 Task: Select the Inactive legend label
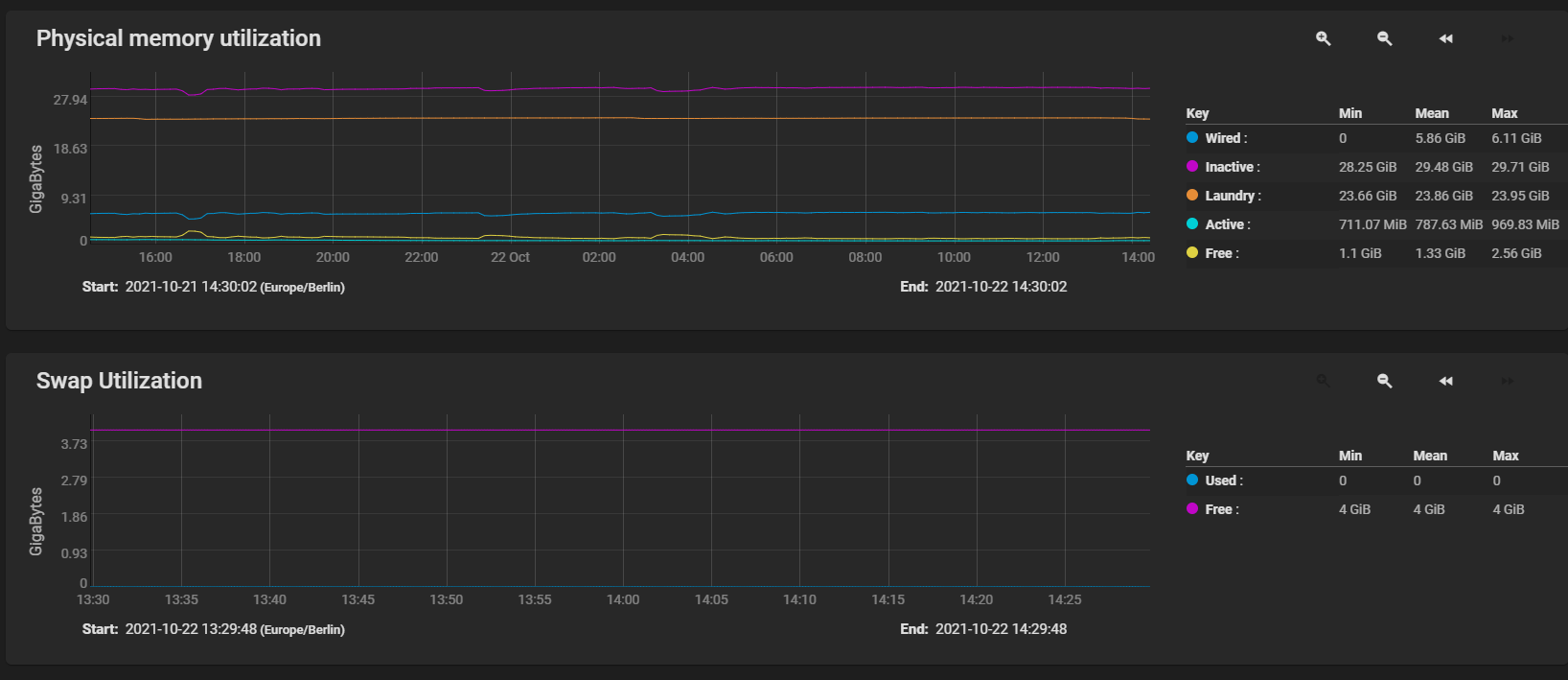tap(1233, 167)
